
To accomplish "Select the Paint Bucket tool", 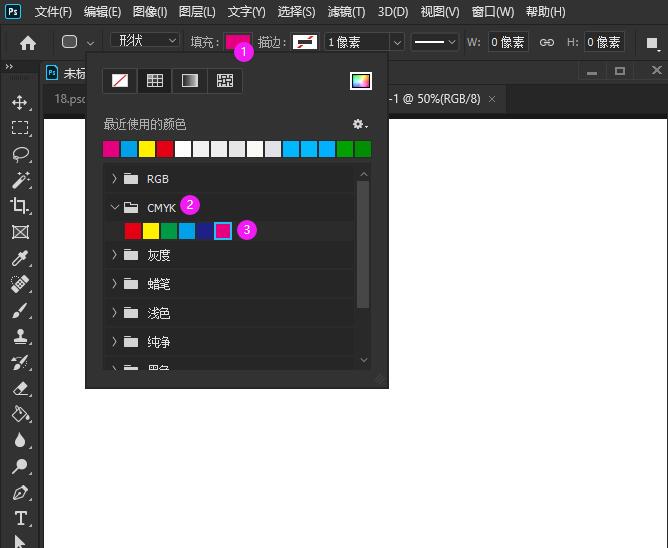I will tap(20, 414).
